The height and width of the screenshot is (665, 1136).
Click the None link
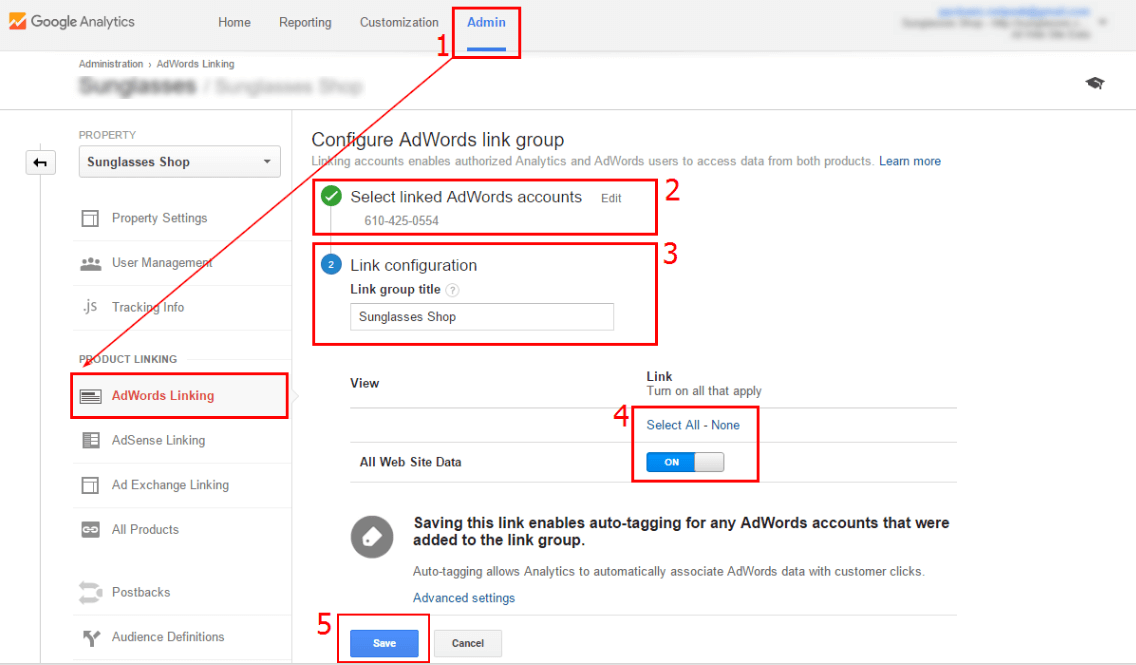pos(725,425)
